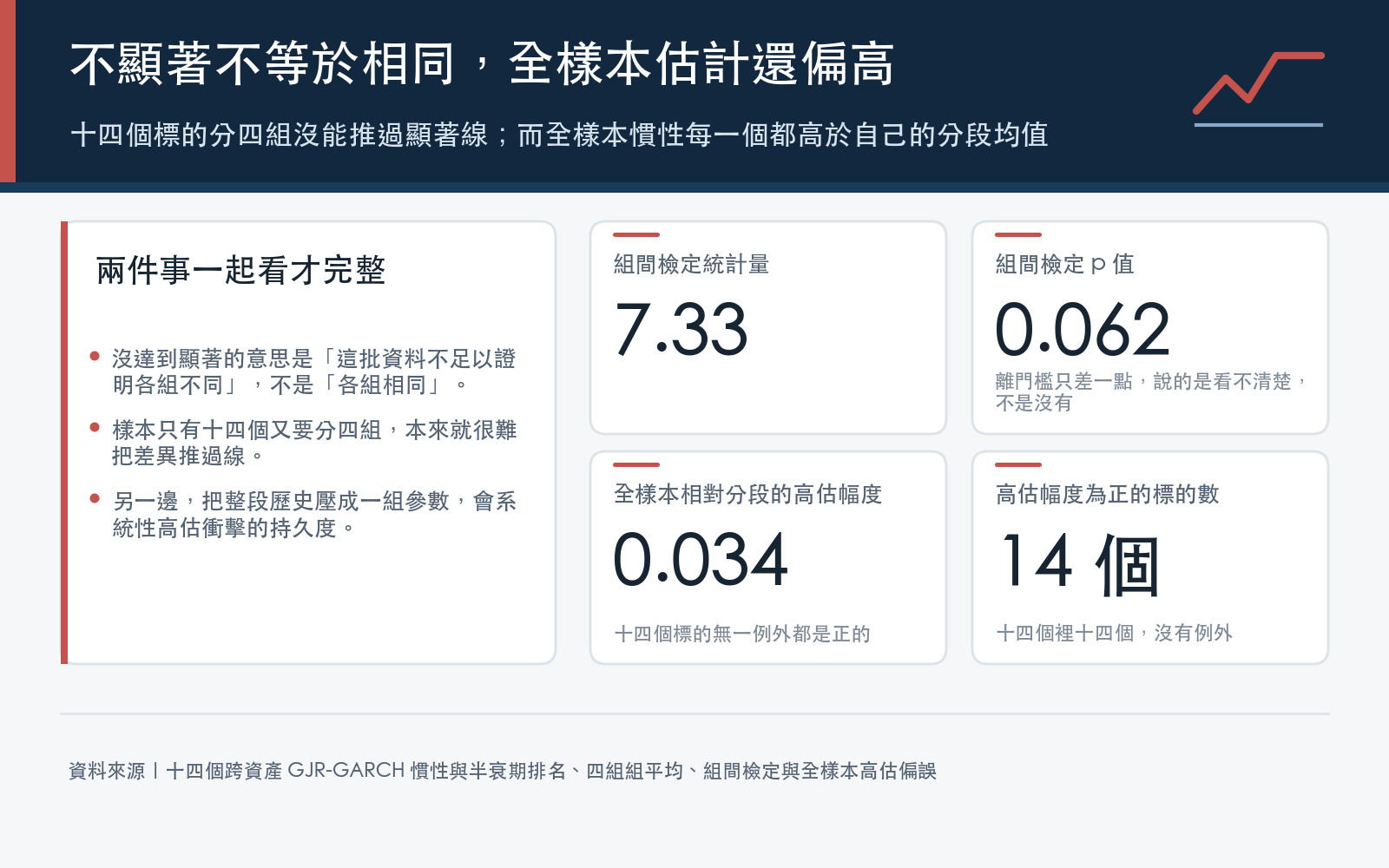
Task: Click the note 離門檻只差一點
Action: (x=1151, y=391)
